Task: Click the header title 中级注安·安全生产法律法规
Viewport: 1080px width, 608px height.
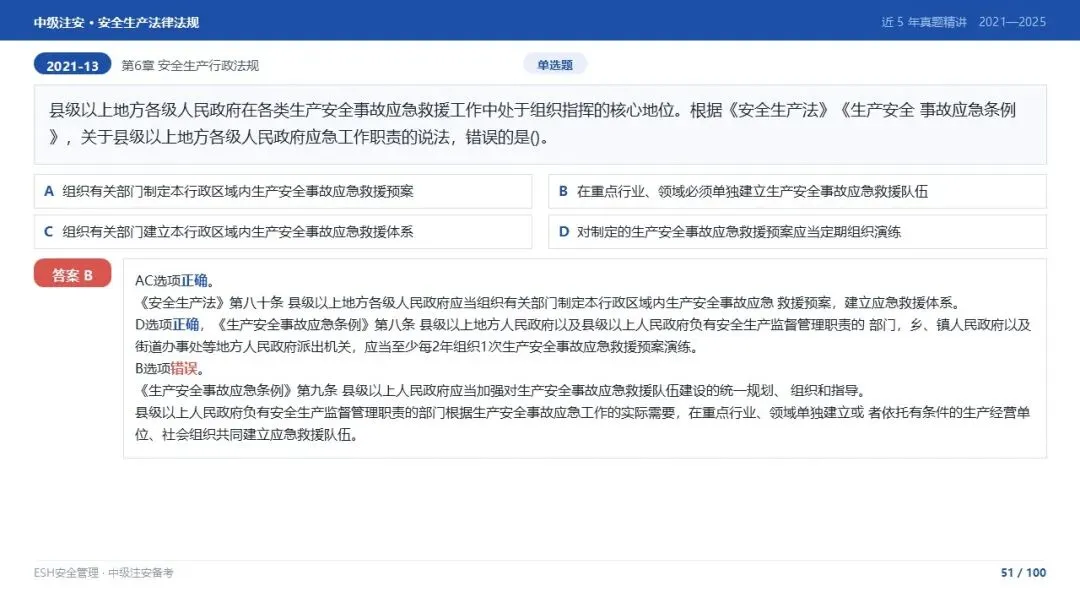Action: [116, 22]
